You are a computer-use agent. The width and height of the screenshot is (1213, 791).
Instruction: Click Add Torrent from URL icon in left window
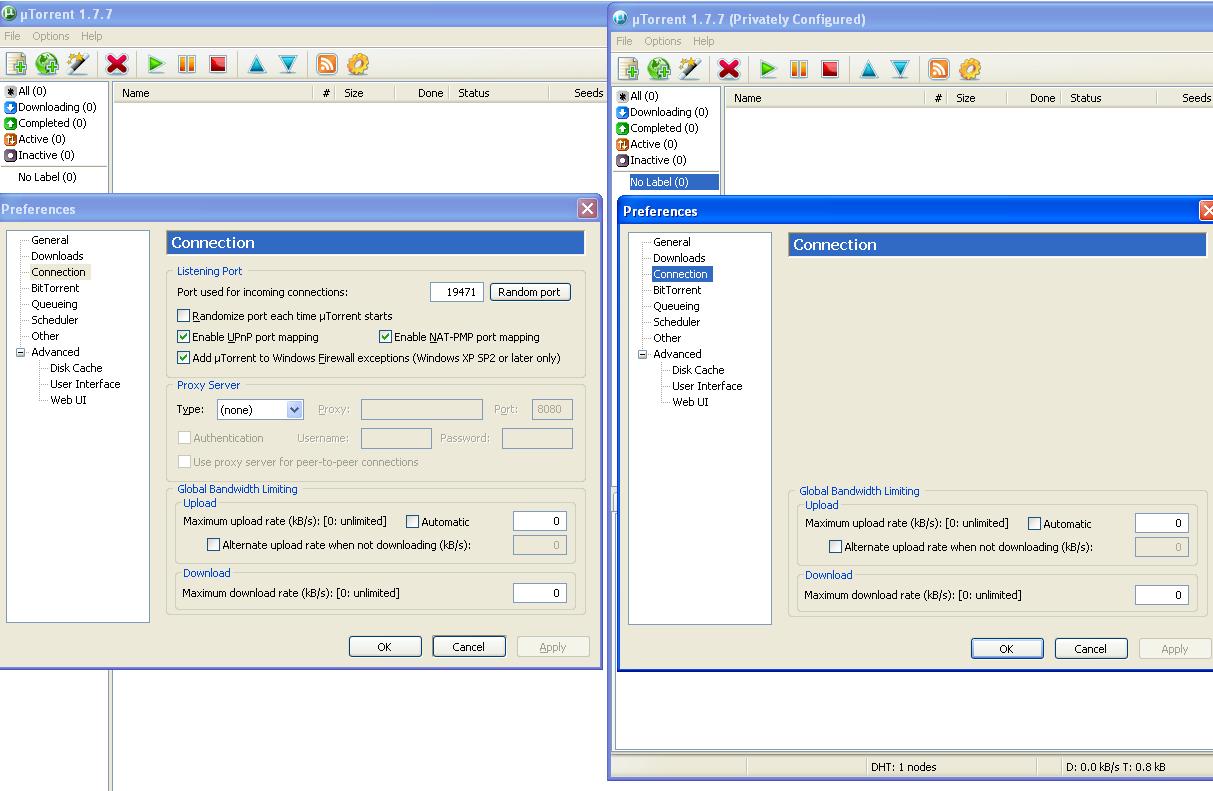click(x=47, y=64)
